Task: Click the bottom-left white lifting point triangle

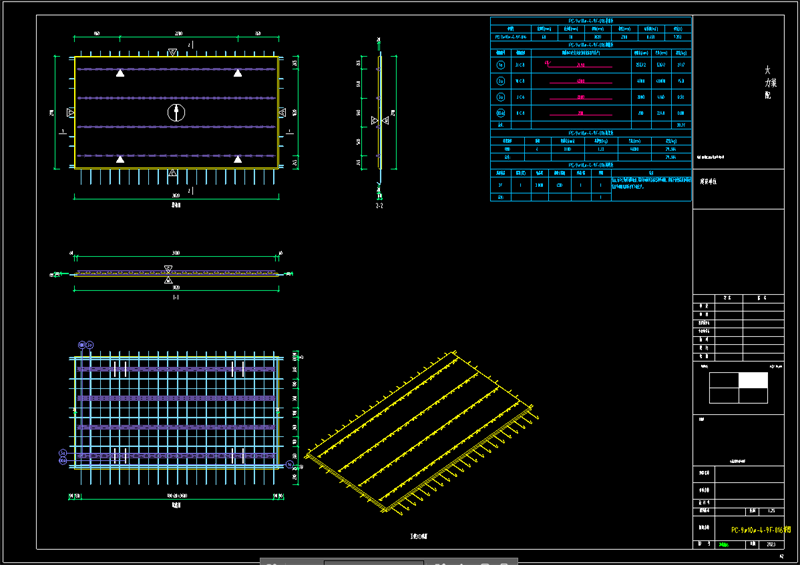Action: pyautogui.click(x=120, y=159)
